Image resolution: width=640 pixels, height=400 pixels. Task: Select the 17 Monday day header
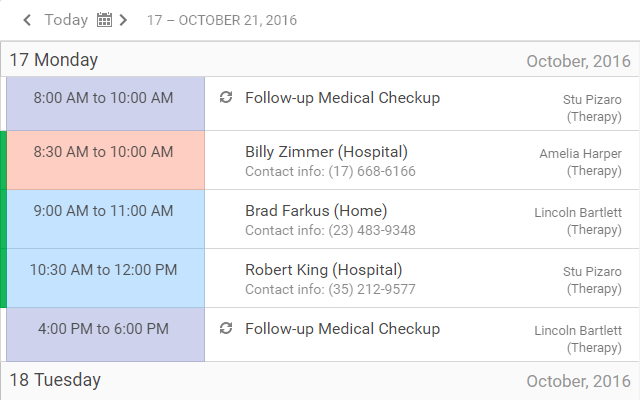point(54,60)
